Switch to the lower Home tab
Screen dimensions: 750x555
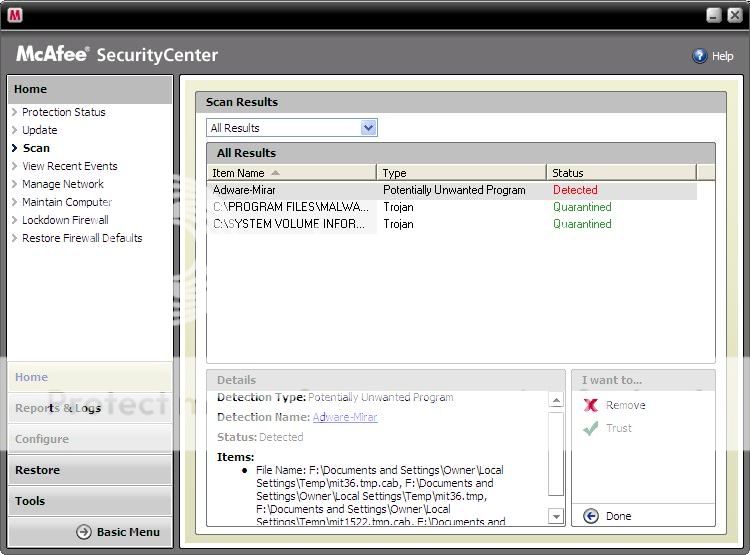tap(90, 377)
